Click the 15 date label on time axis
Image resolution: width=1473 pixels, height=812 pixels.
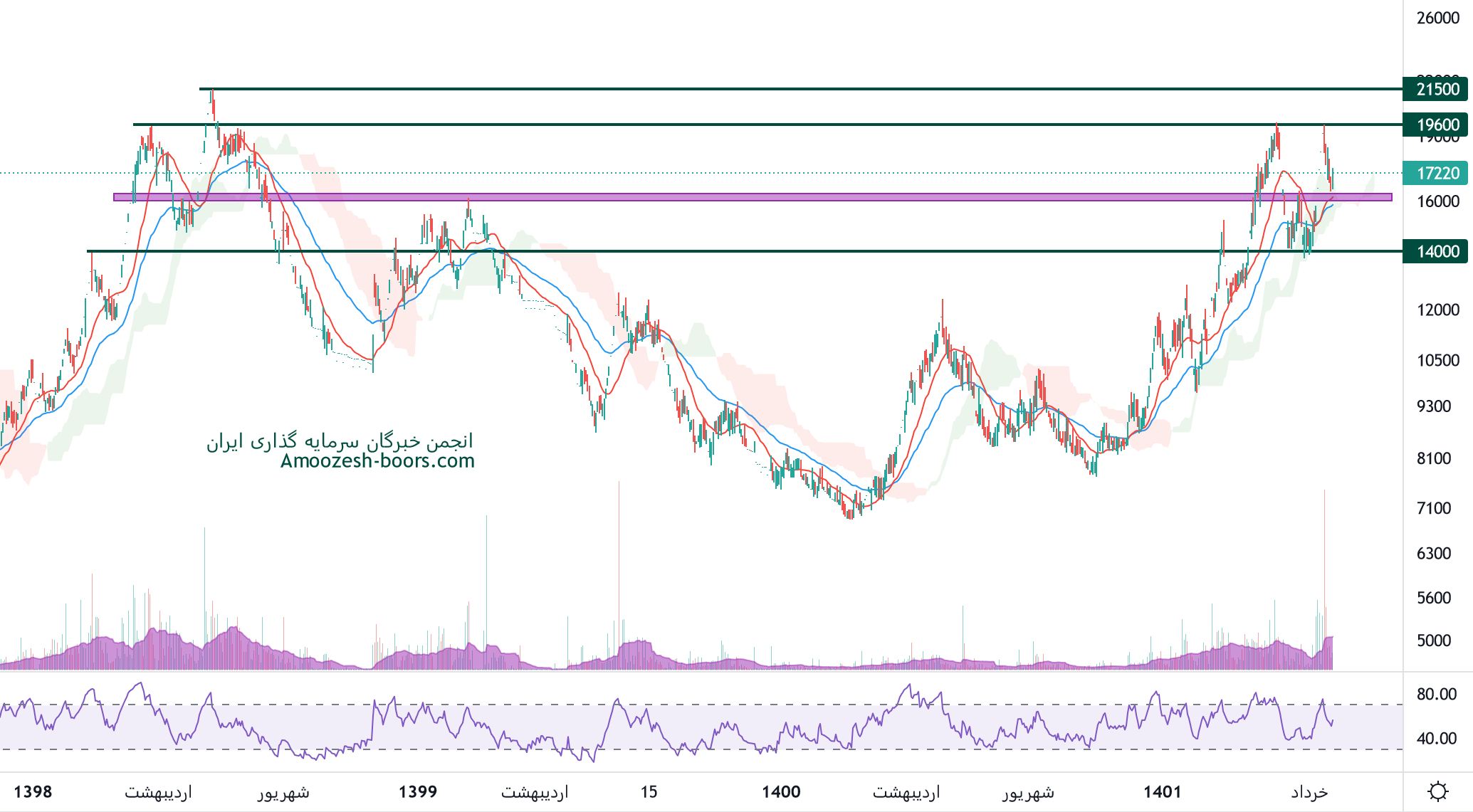click(x=649, y=791)
